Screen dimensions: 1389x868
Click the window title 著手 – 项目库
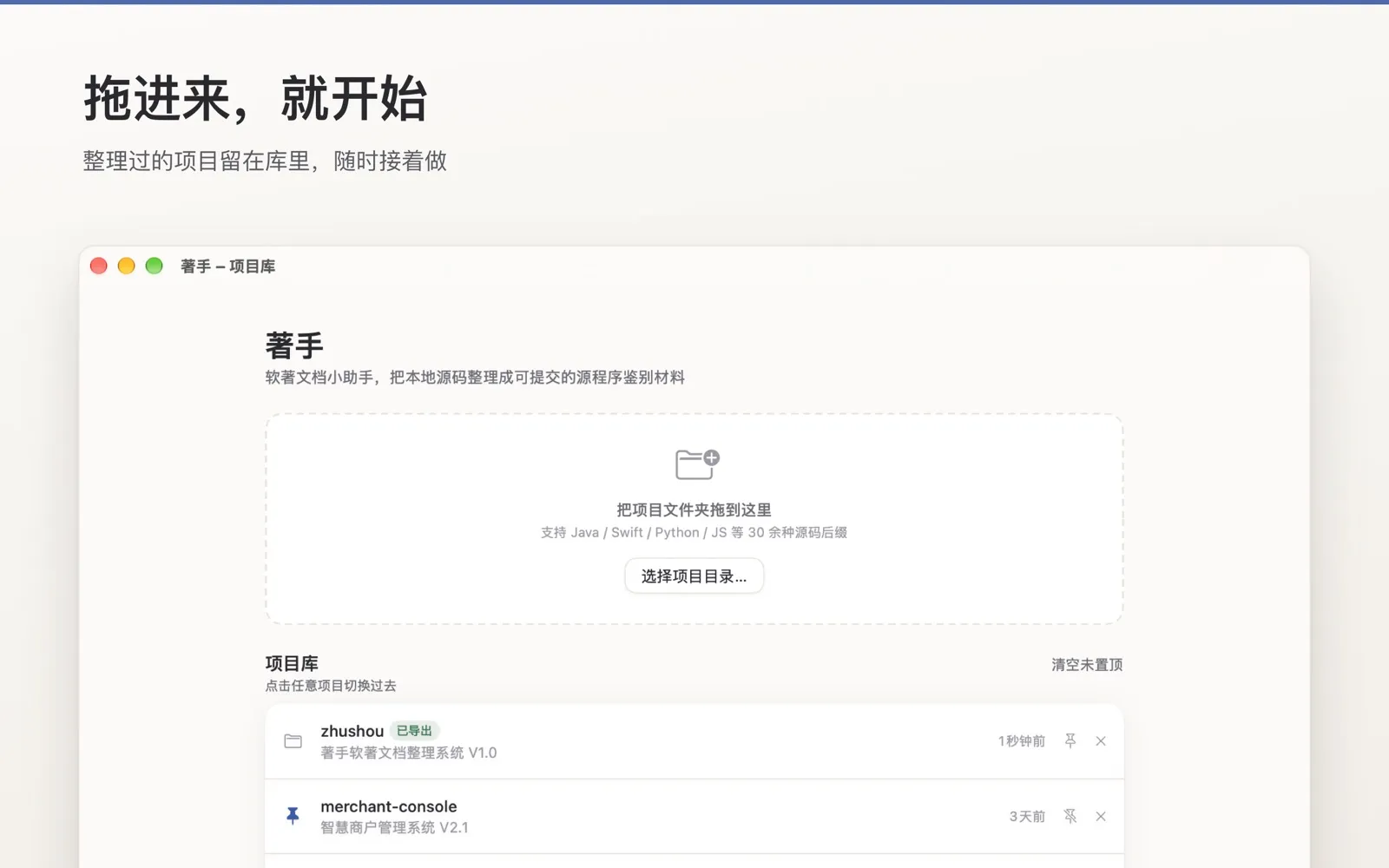tap(227, 266)
